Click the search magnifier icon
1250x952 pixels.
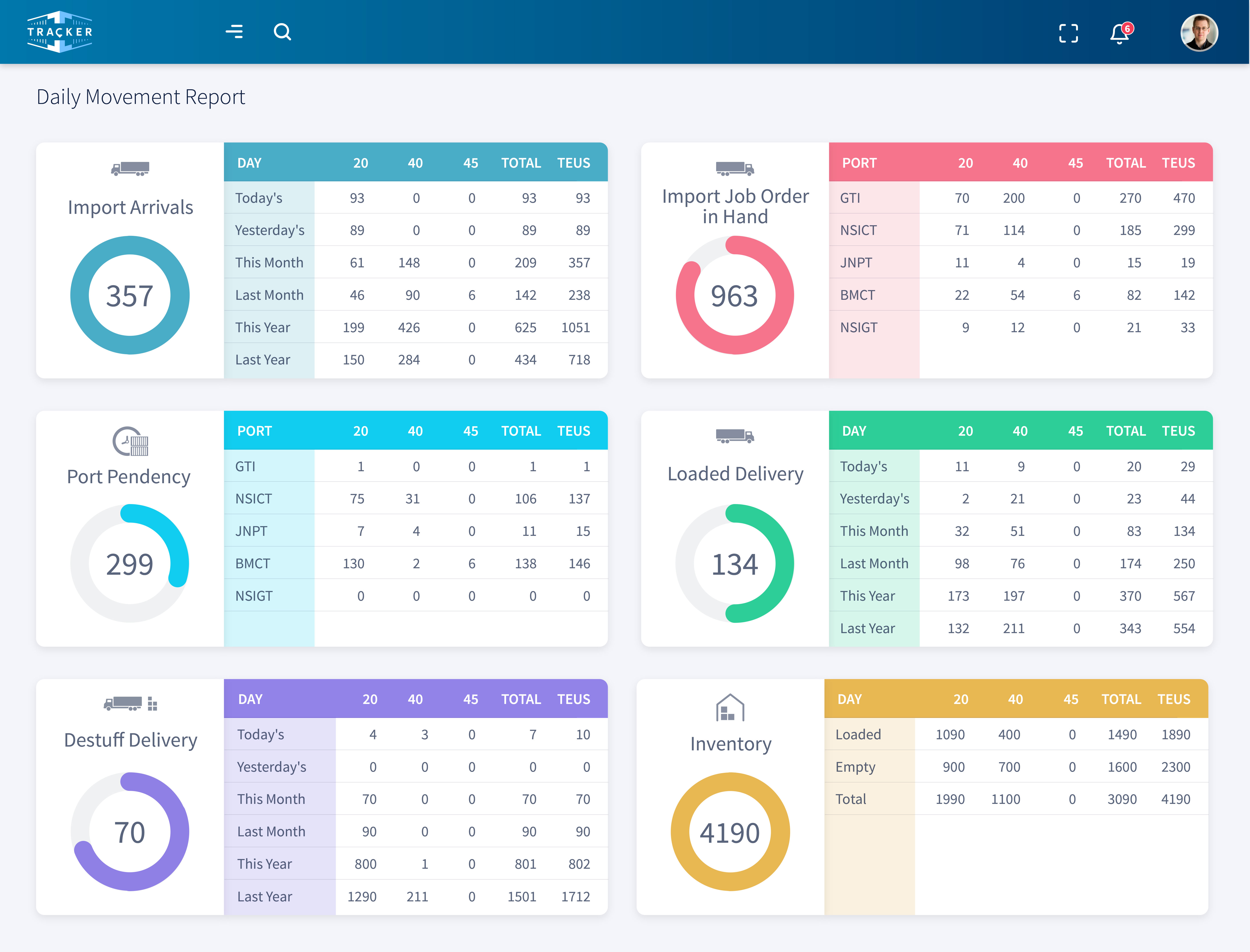282,32
